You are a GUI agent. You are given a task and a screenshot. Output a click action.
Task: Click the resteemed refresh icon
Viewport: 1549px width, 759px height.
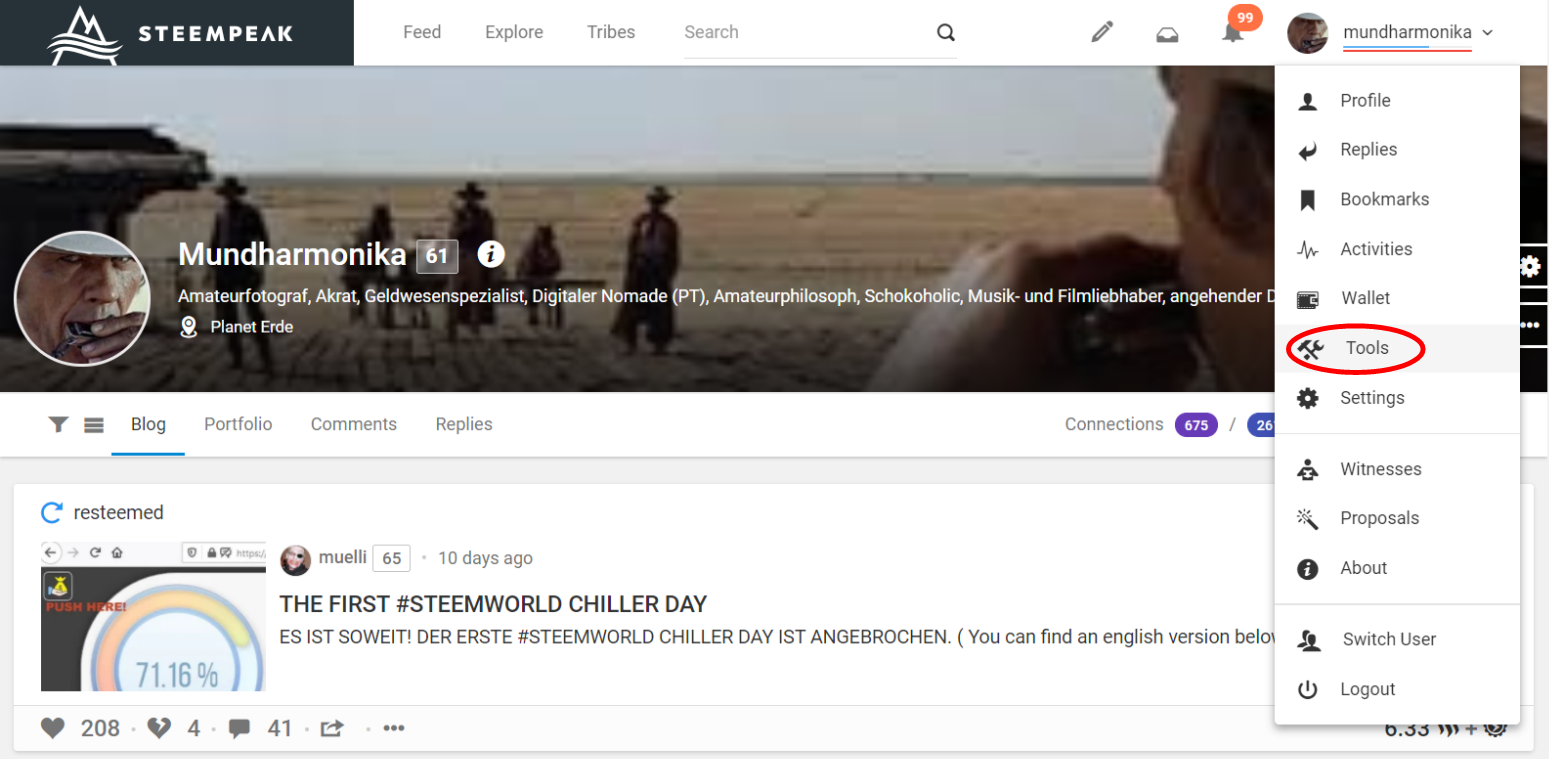(x=52, y=513)
